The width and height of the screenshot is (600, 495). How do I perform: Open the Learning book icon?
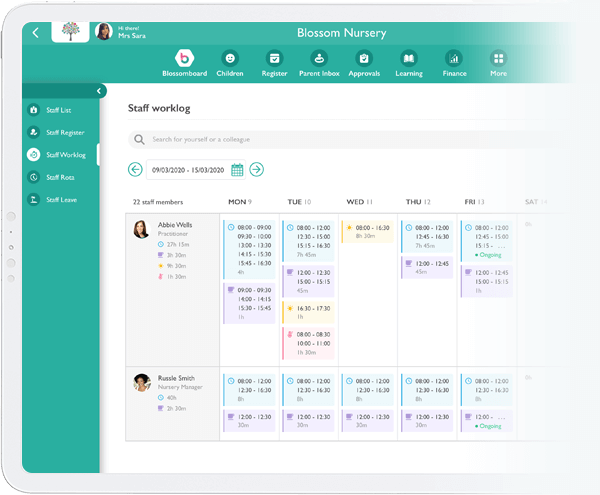click(408, 58)
